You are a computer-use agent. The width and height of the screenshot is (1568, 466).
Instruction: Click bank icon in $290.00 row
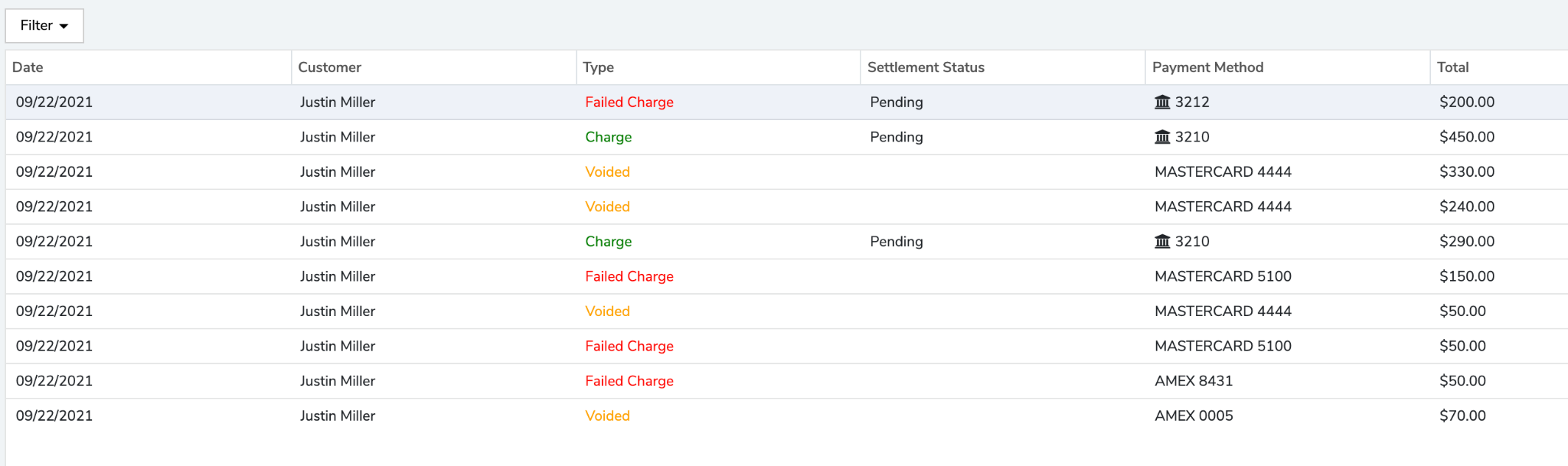[x=1162, y=241]
